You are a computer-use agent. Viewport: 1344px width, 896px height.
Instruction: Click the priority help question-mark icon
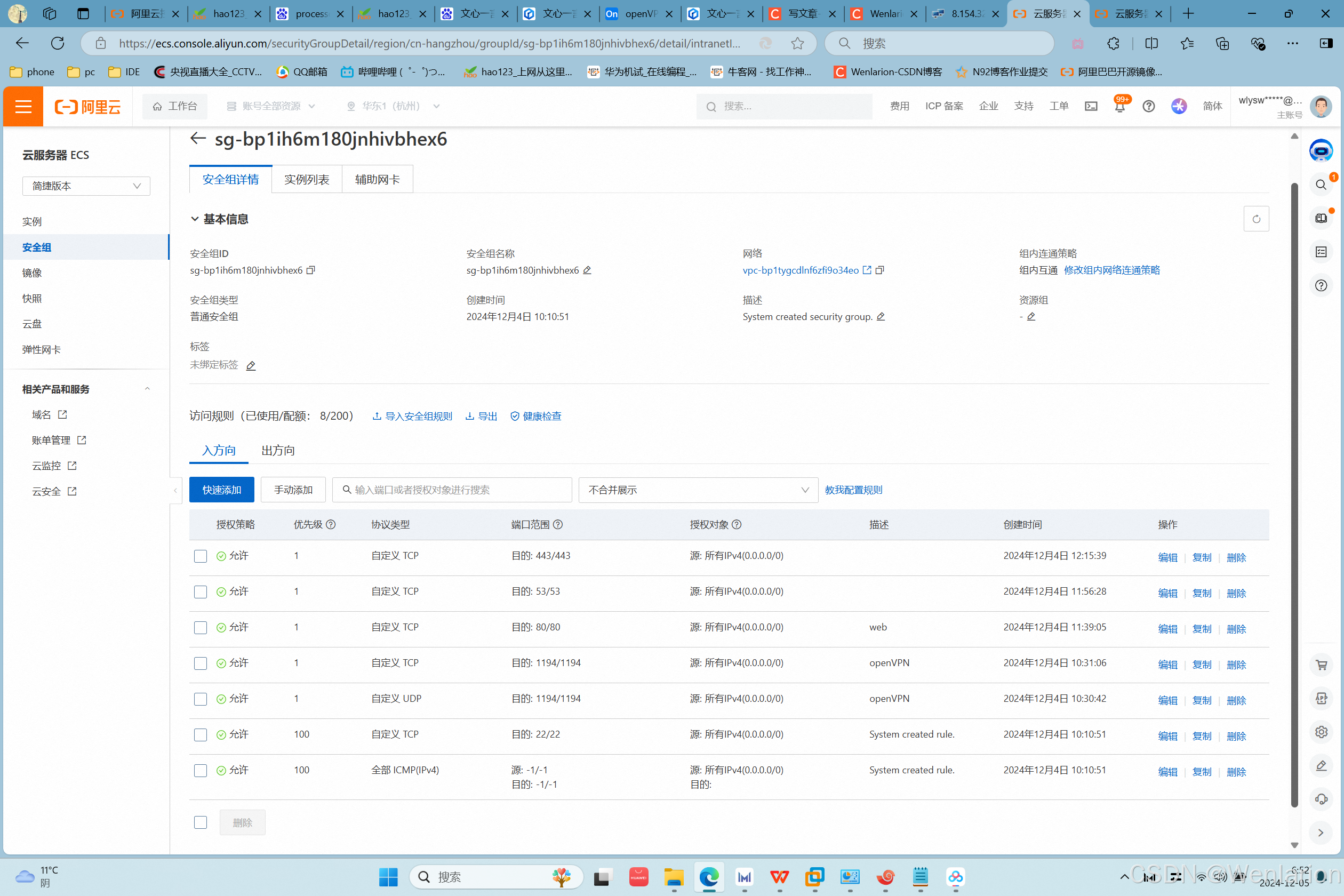pos(330,525)
